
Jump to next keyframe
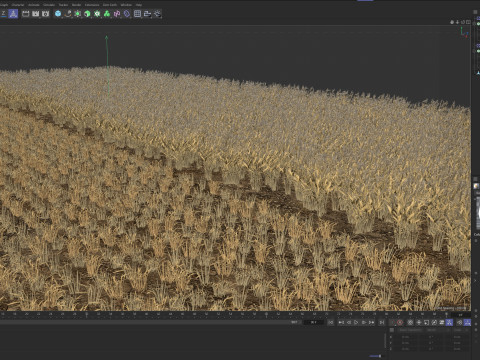[371, 322]
